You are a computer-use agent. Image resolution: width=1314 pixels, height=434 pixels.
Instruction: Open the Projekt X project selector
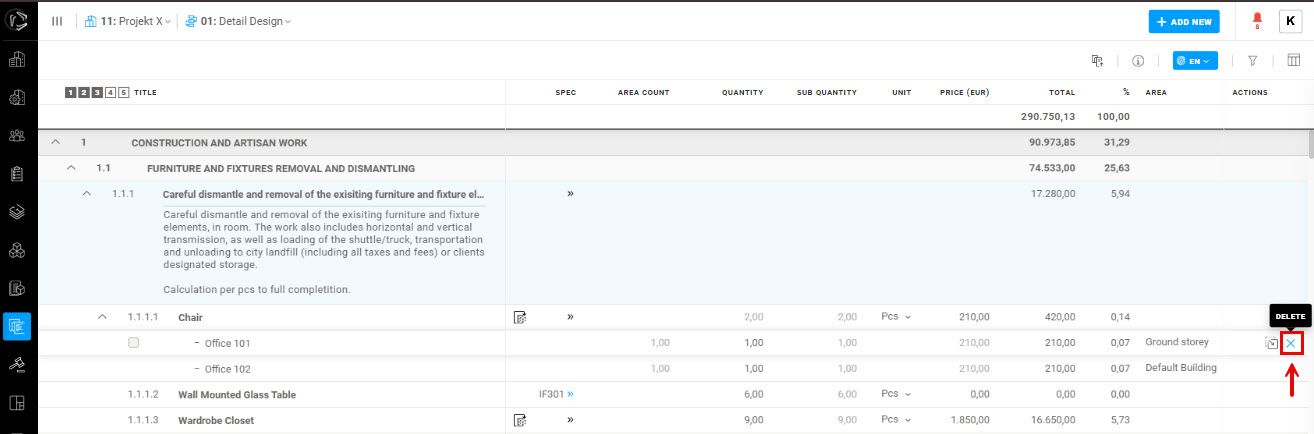click(128, 21)
